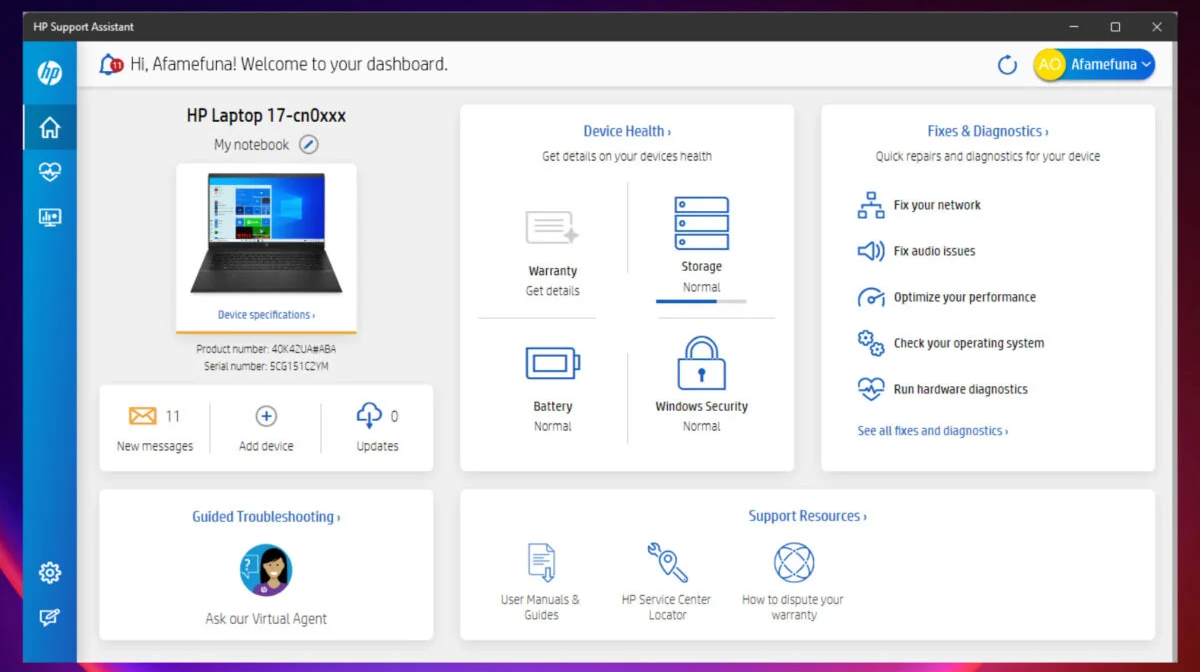Click the HP logo in the sidebar

[x=50, y=72]
